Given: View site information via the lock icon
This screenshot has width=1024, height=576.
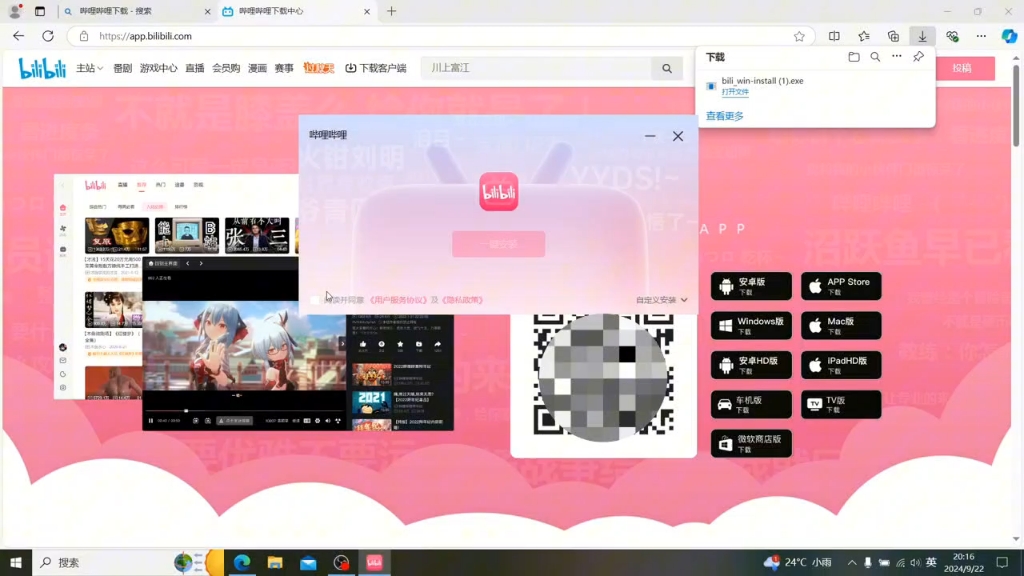Looking at the screenshot, I should (x=84, y=37).
